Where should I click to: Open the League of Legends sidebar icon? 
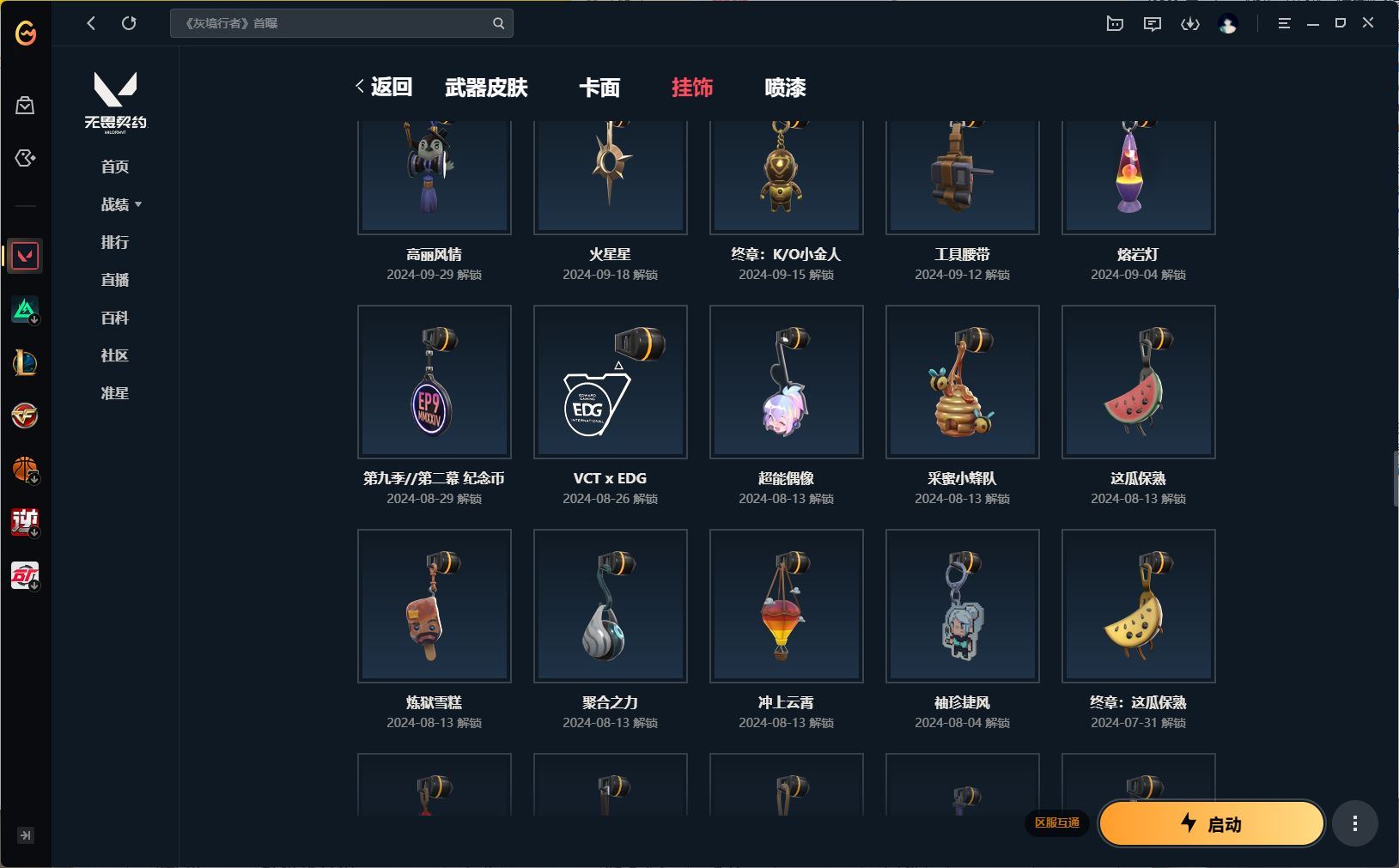[x=25, y=363]
